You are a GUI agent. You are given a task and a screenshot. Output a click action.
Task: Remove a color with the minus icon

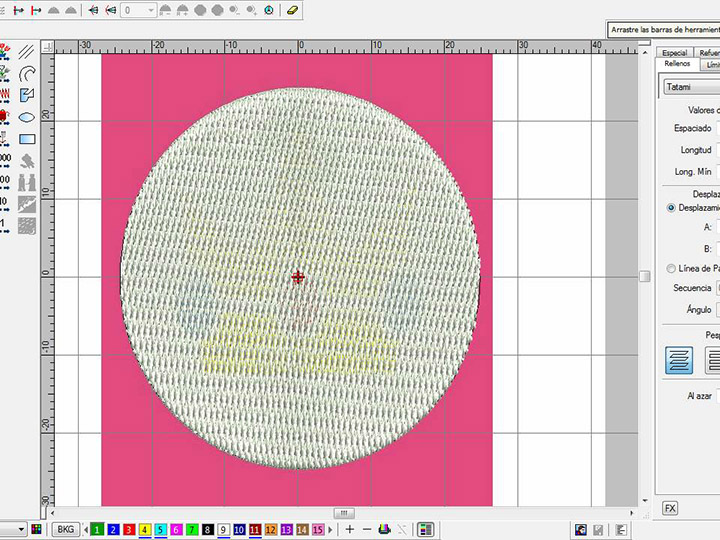click(367, 529)
